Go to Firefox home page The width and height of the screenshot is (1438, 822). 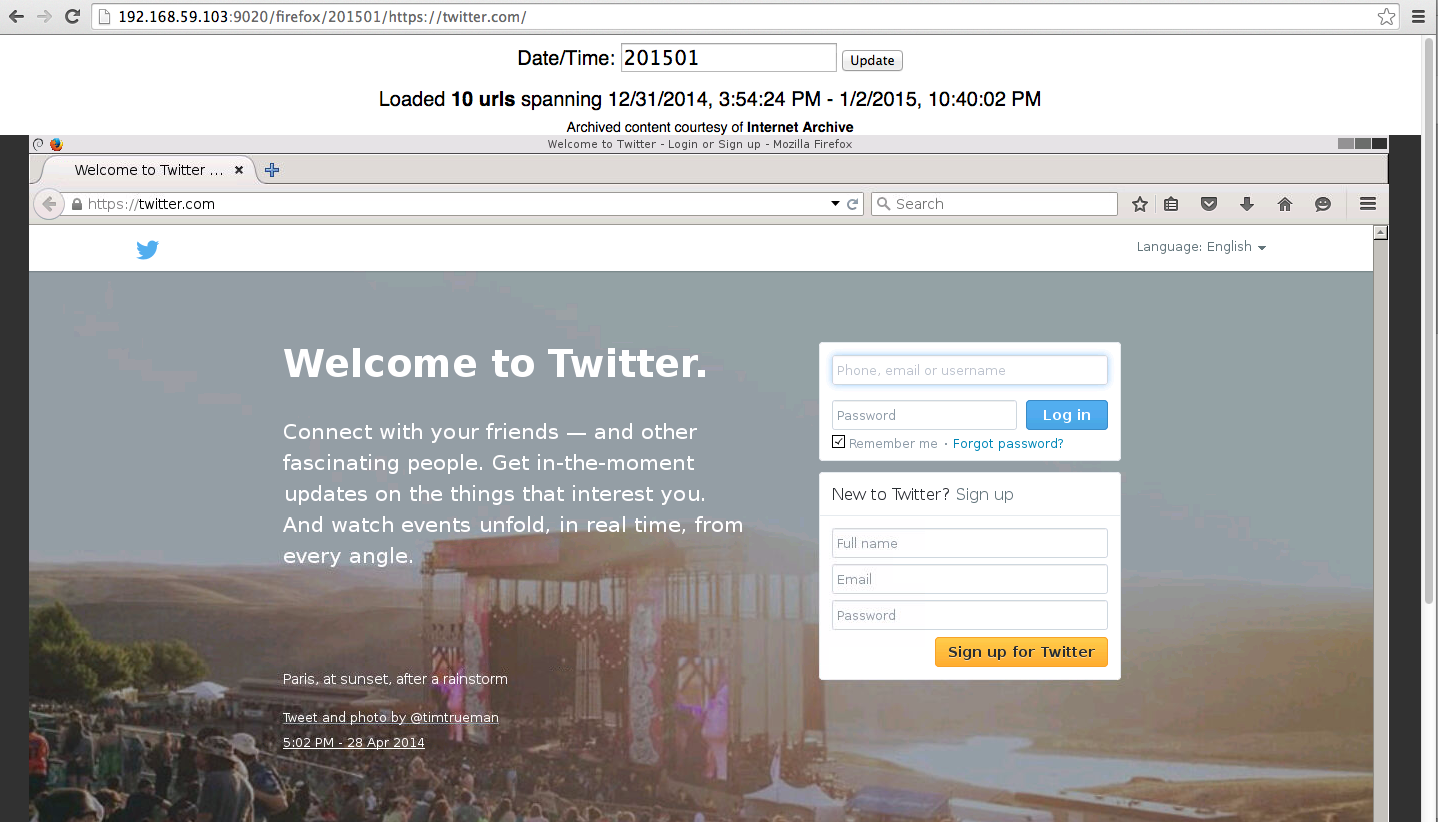click(1285, 204)
